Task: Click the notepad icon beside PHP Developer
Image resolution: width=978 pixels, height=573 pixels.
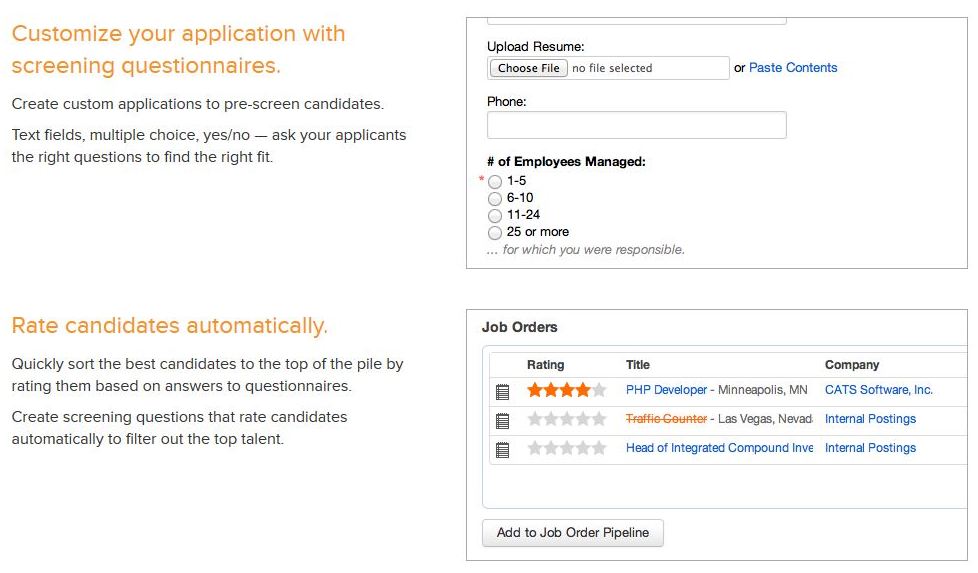Action: coord(503,391)
